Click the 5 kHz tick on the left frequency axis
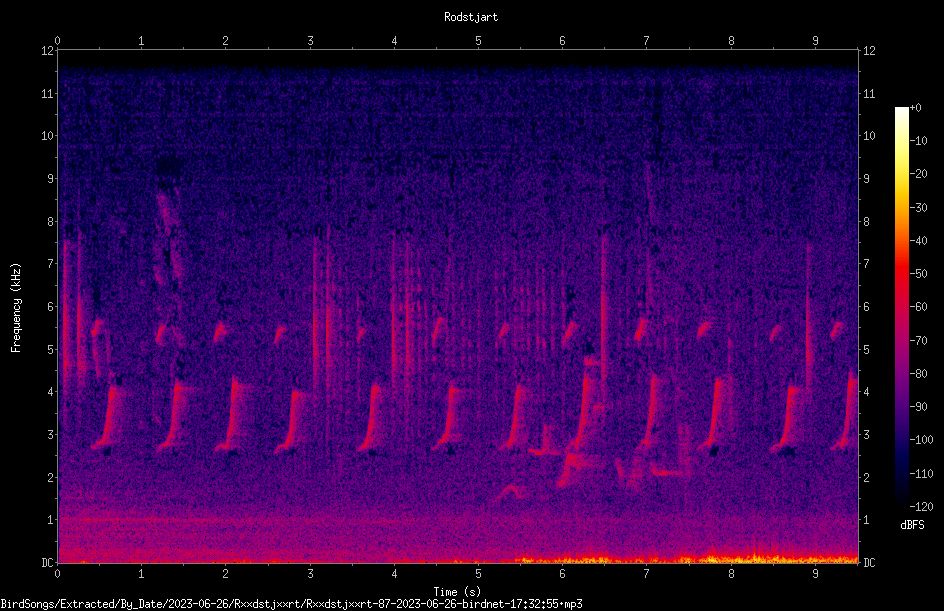The image size is (944, 611). click(x=51, y=349)
